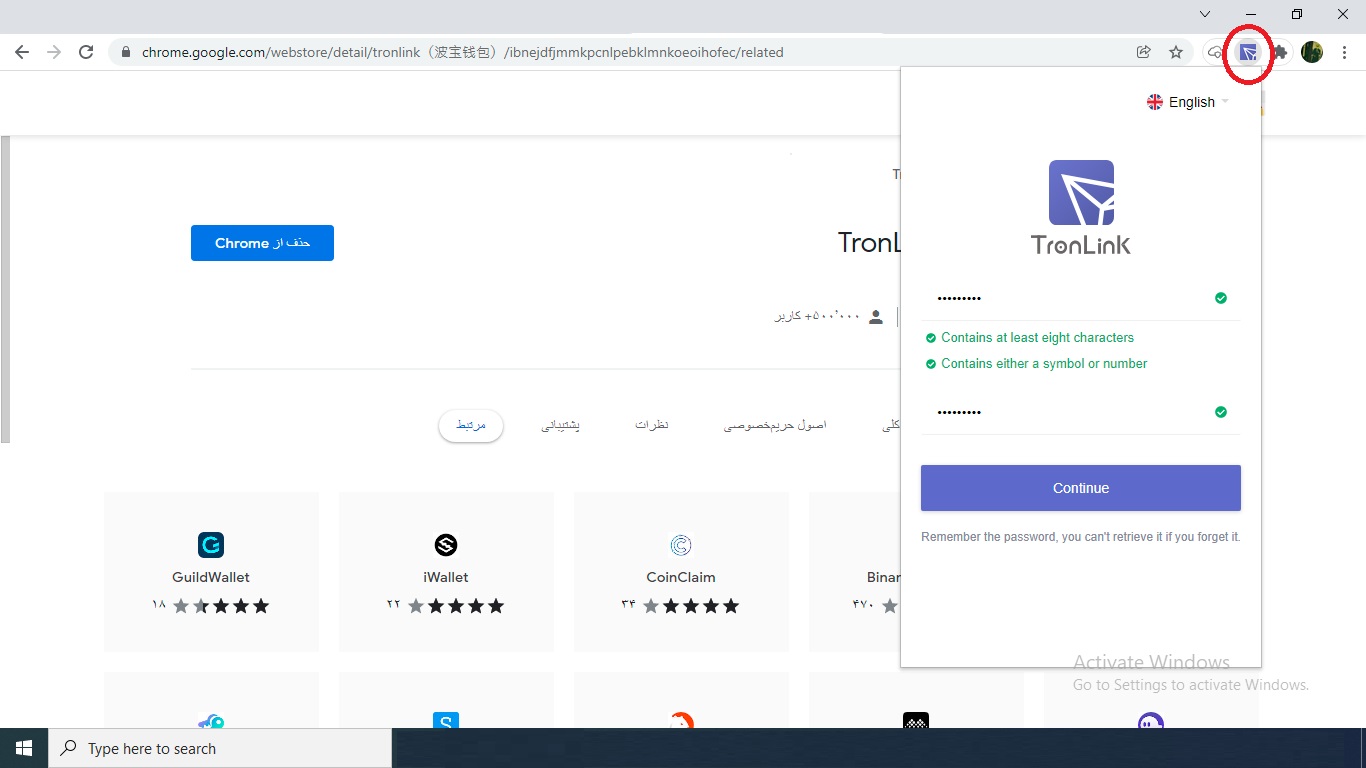Click the share page icon in address bar
The width and height of the screenshot is (1366, 768).
tap(1143, 52)
